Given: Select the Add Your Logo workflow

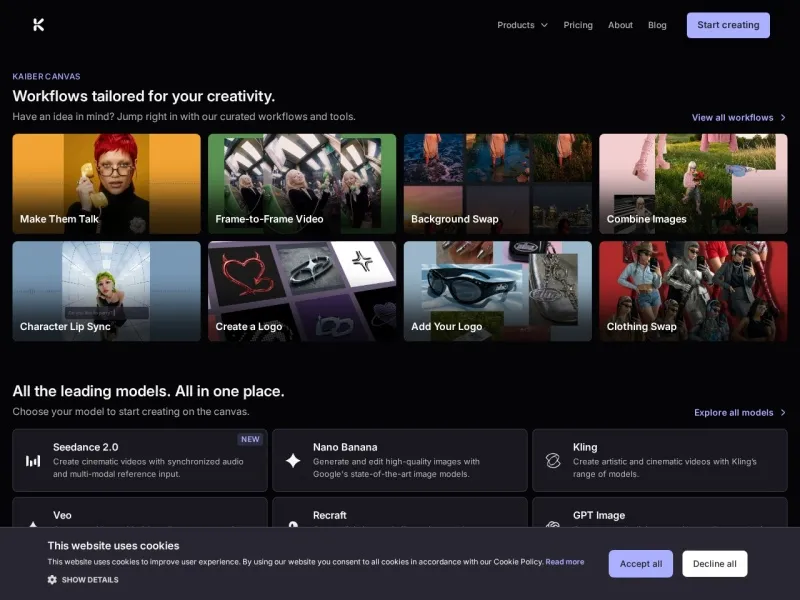Looking at the screenshot, I should click(497, 291).
